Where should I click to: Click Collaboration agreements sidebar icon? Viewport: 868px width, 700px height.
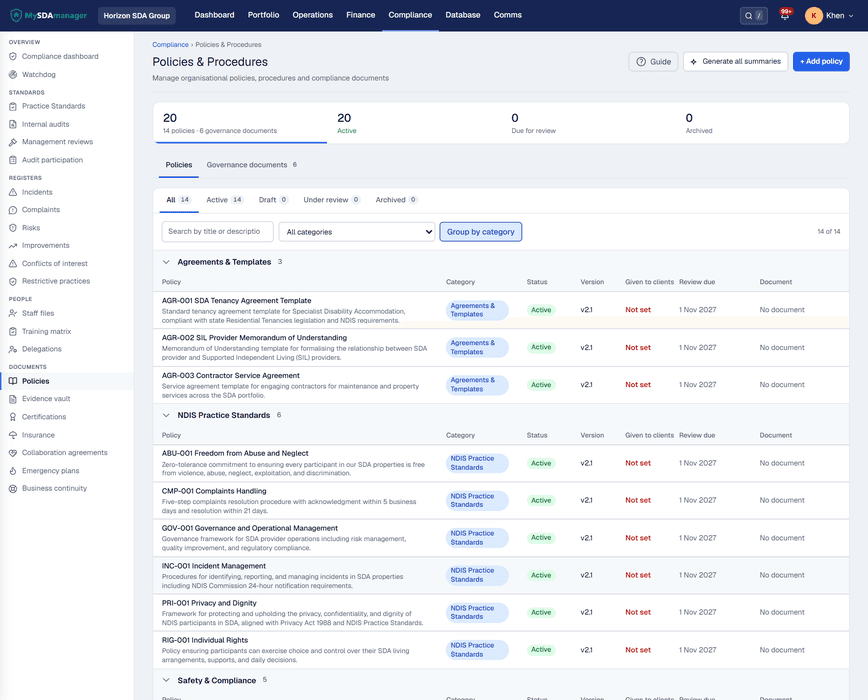(13, 453)
